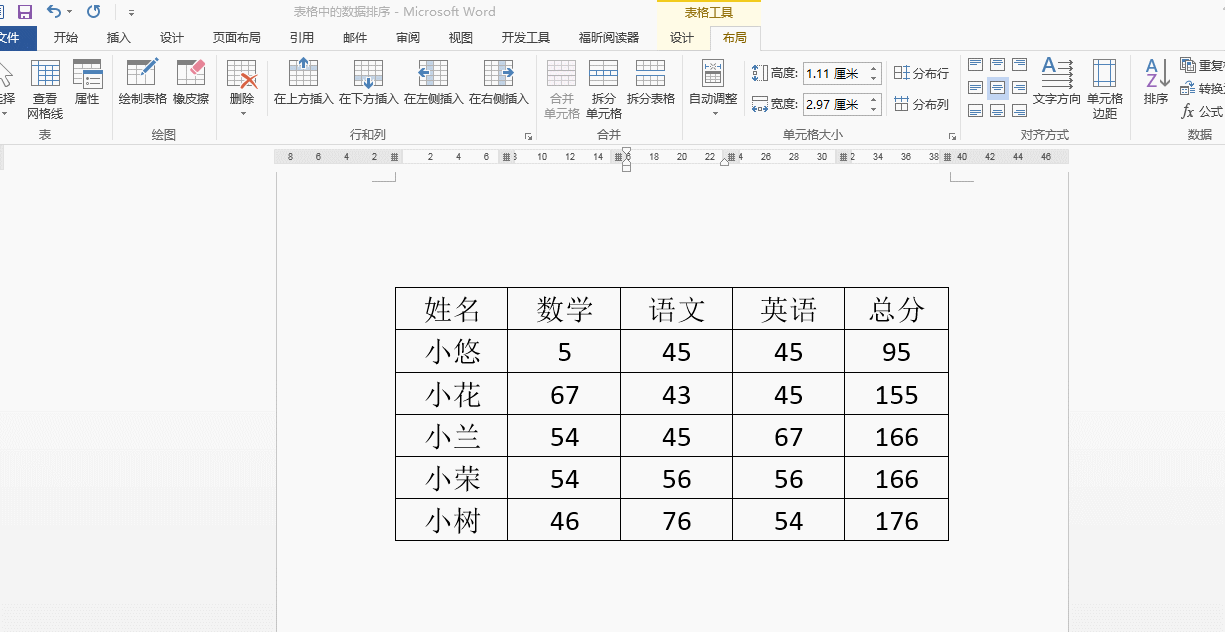
Task: Click the first line indent marker on ruler
Action: point(627,151)
